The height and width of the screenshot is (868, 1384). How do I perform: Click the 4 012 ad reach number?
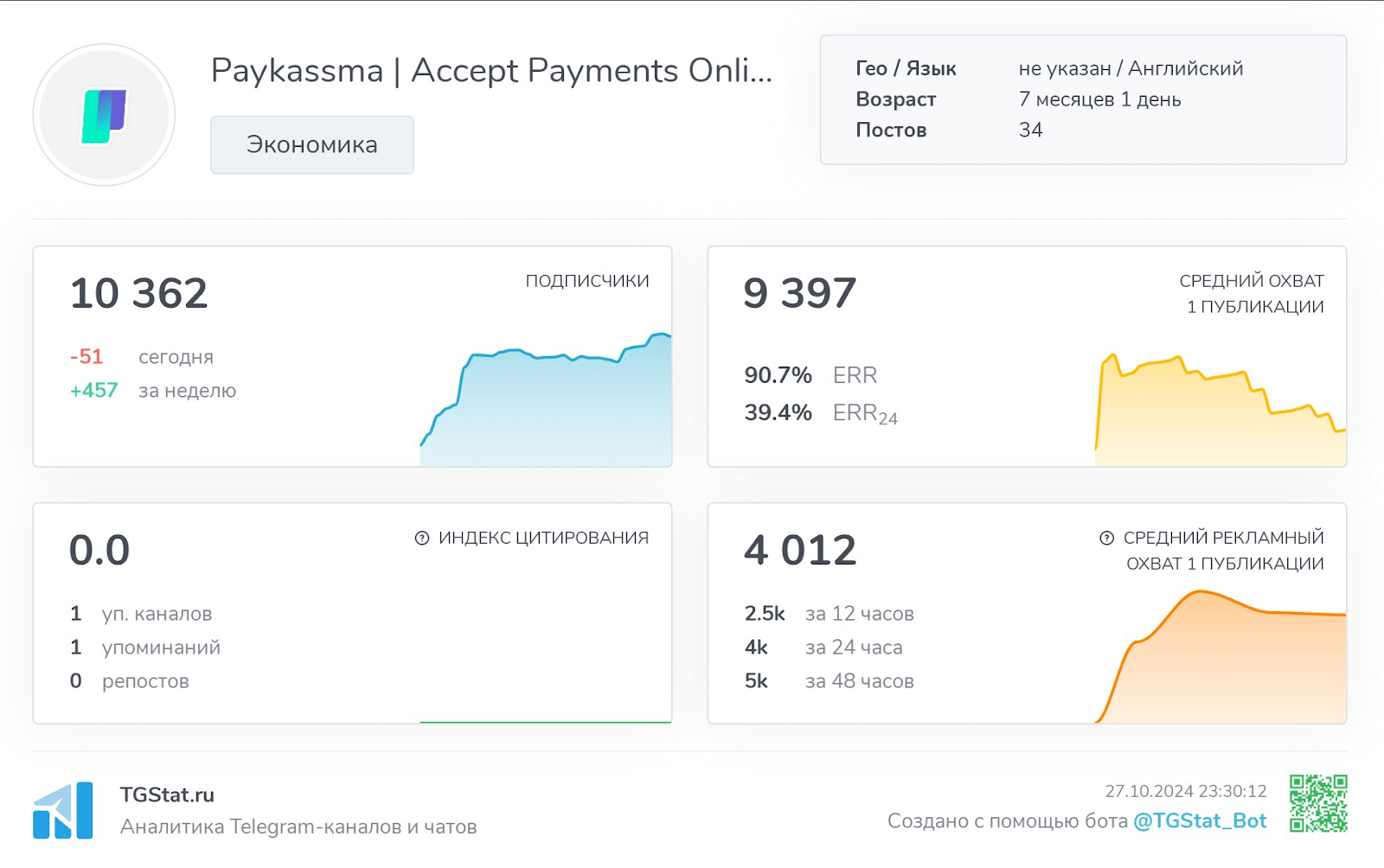click(x=800, y=550)
